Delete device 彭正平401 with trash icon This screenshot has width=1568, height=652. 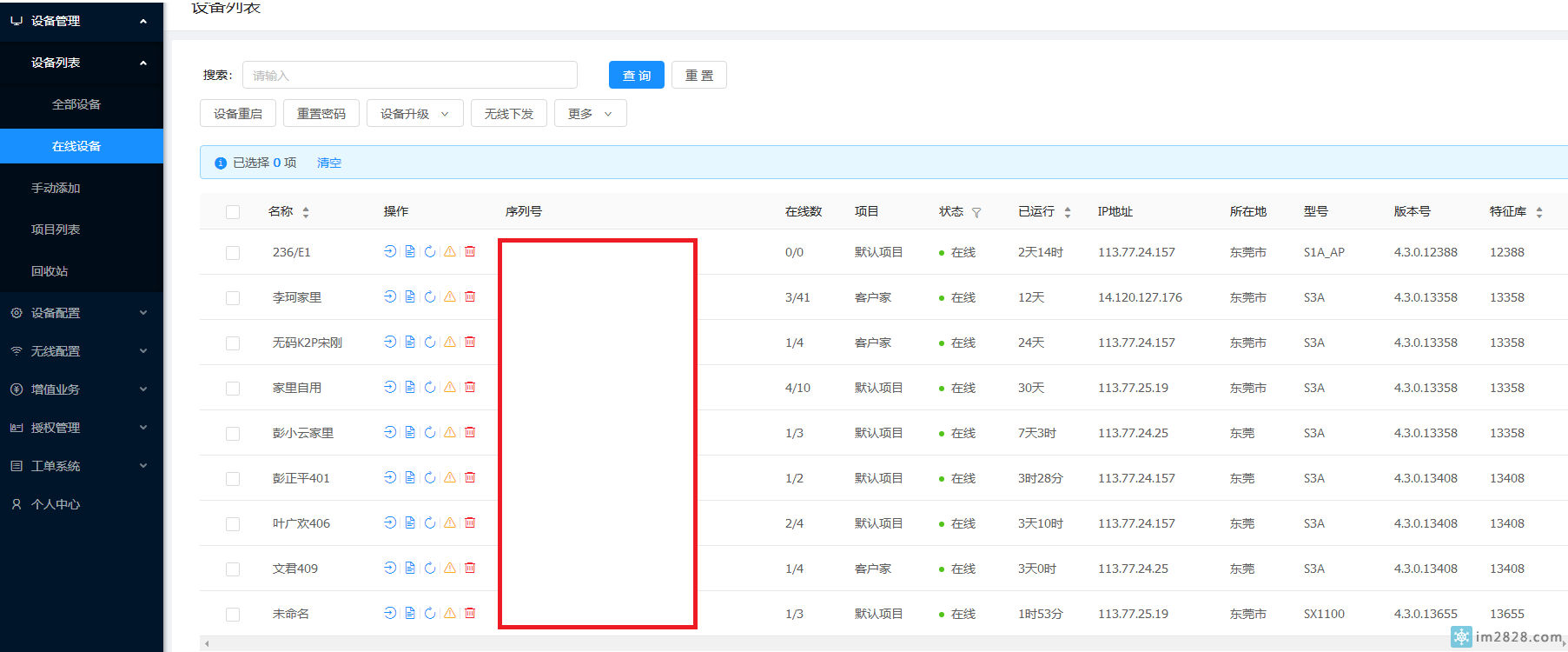pos(470,477)
